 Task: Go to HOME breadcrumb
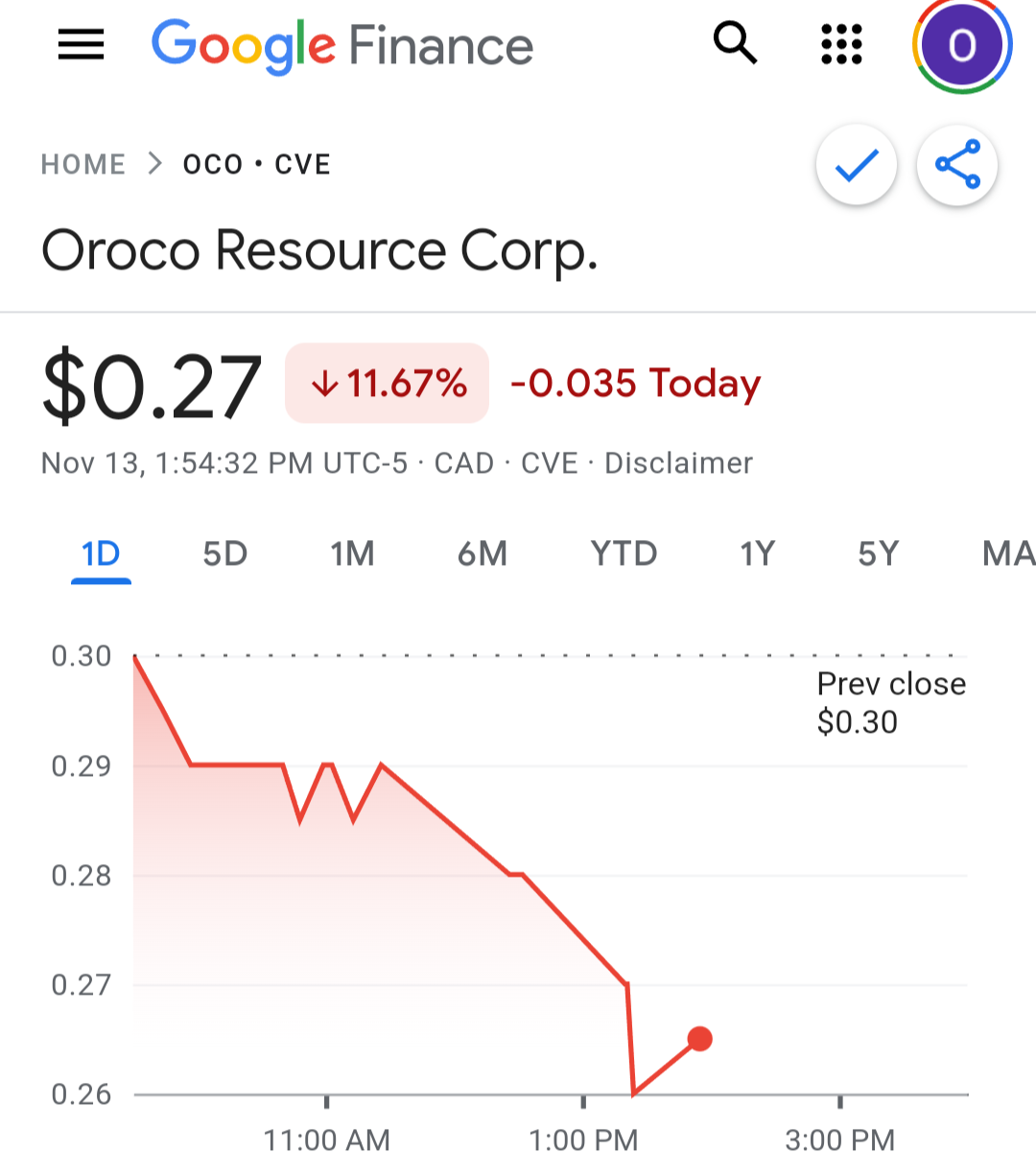click(x=83, y=164)
